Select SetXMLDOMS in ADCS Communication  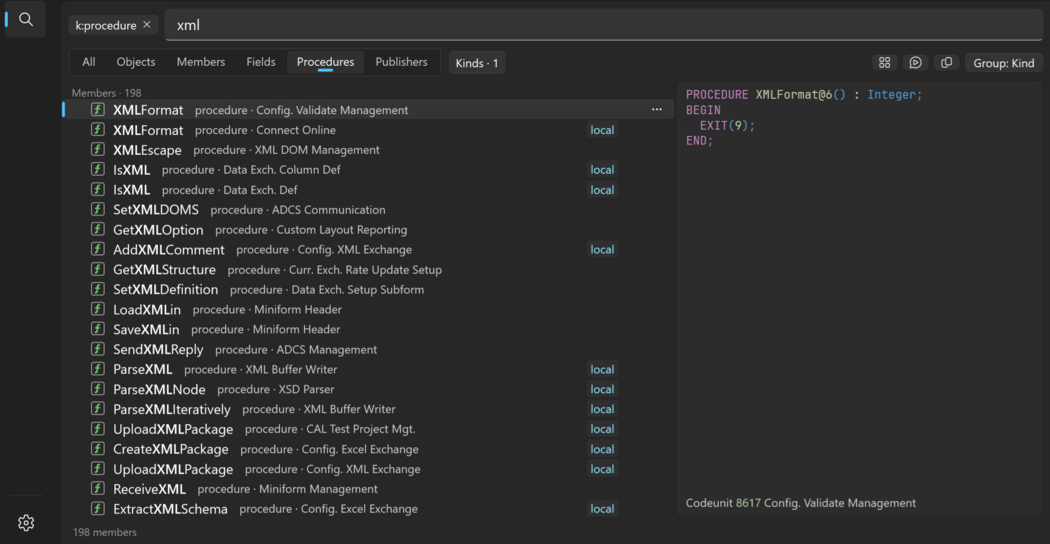tap(370, 210)
